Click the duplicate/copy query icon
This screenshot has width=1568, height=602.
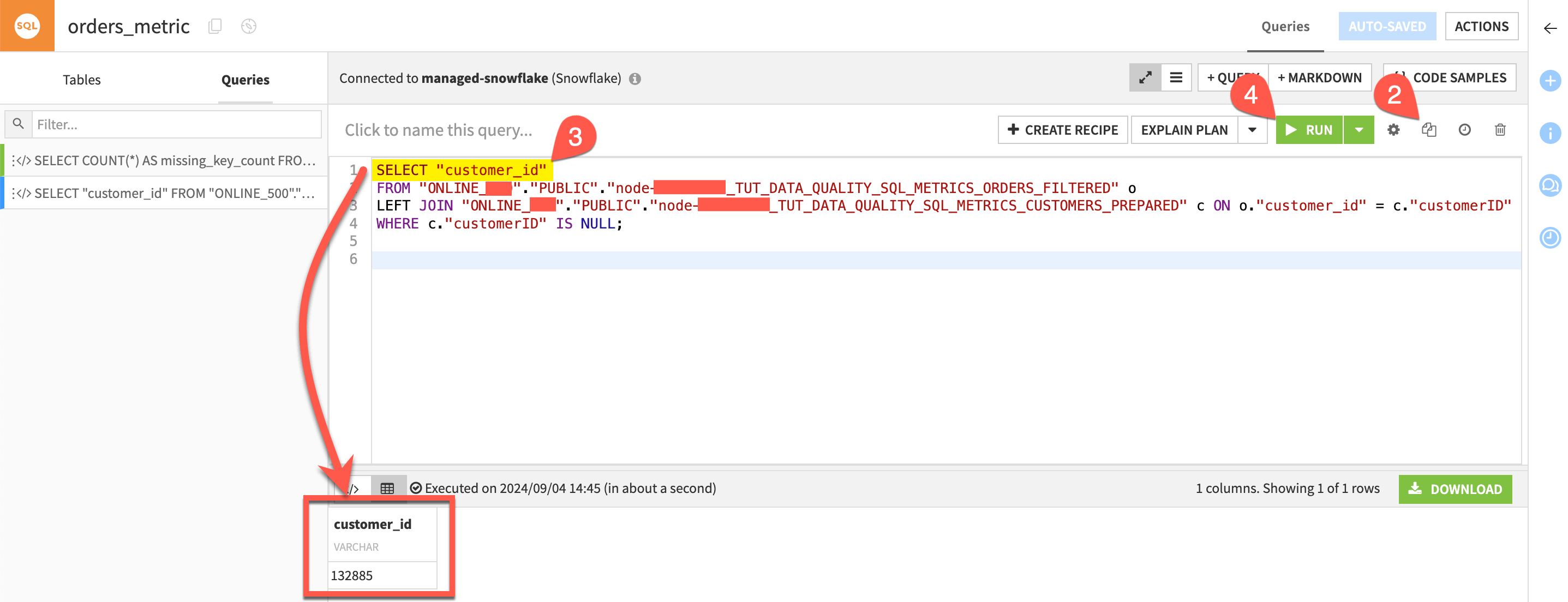[x=1429, y=129]
